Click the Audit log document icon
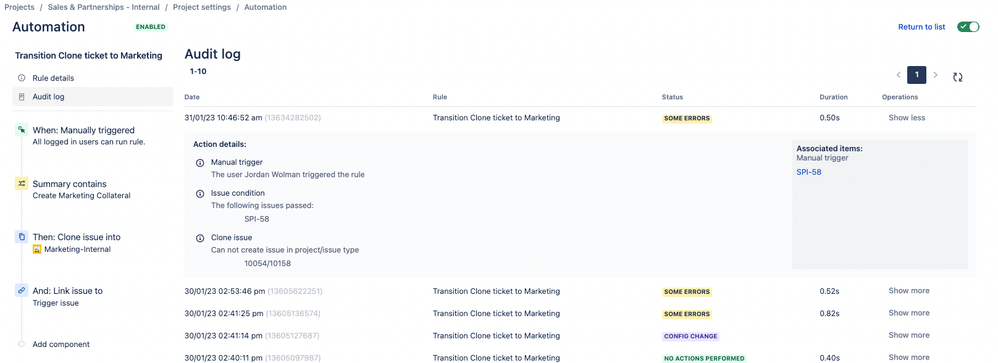 pyautogui.click(x=22, y=97)
